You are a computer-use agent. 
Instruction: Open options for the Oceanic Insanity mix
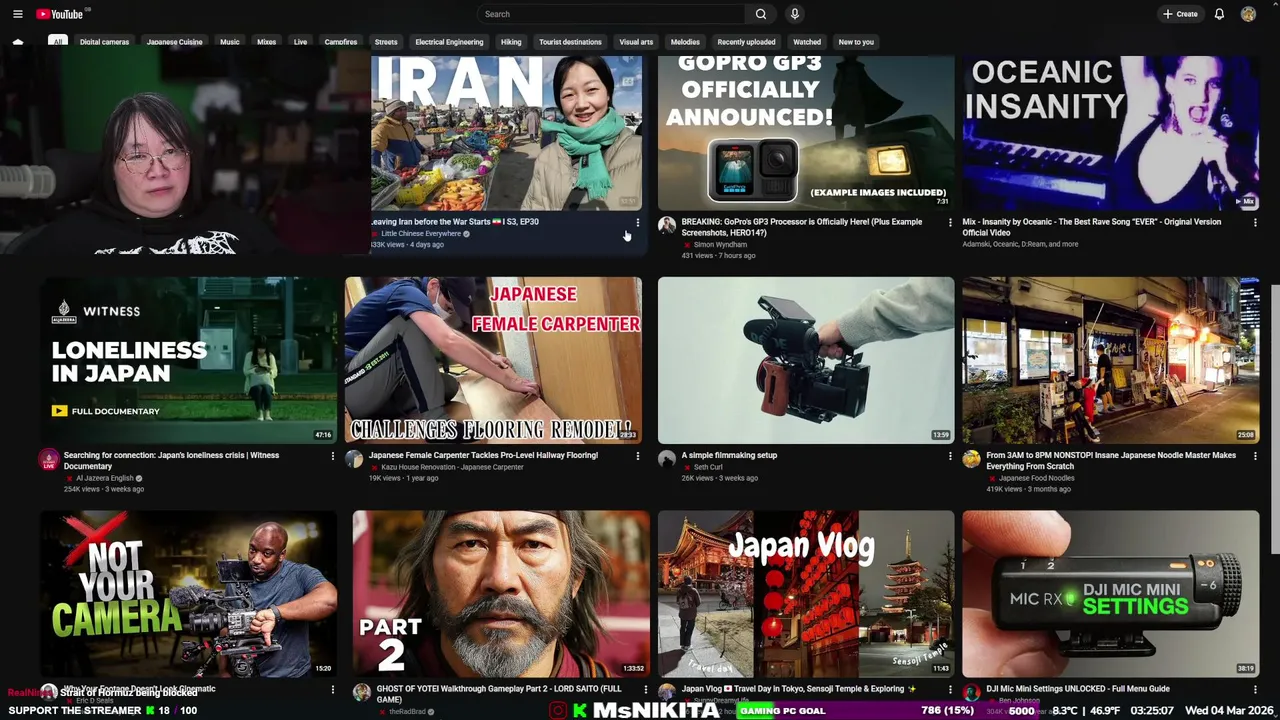pyautogui.click(x=1255, y=222)
